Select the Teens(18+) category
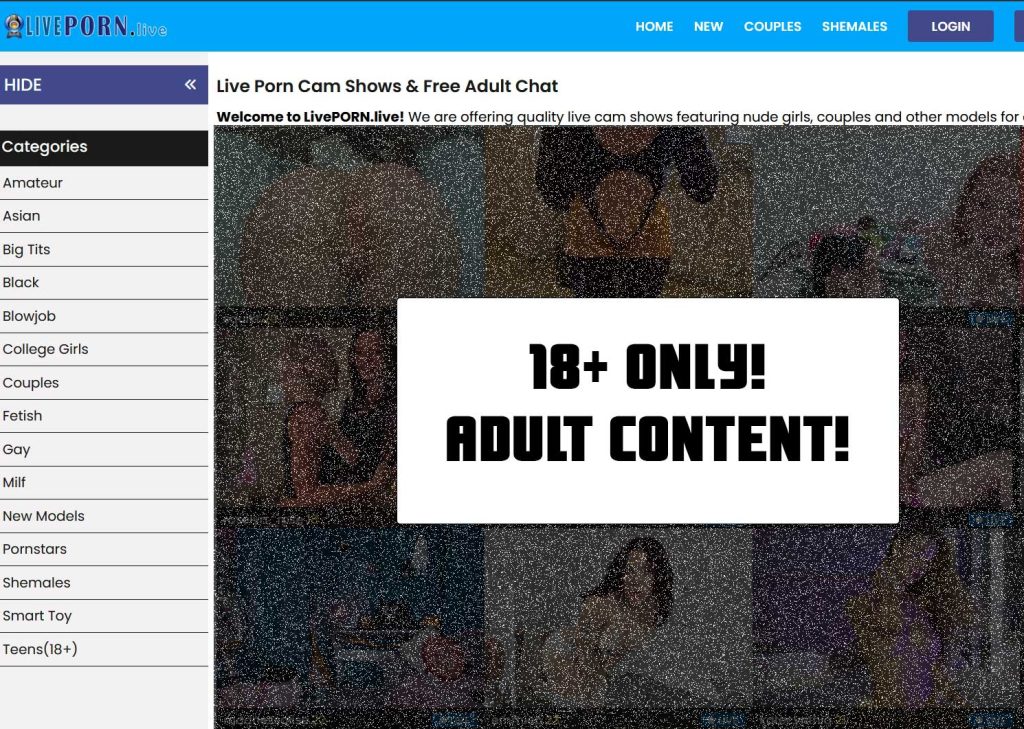The width and height of the screenshot is (1024, 729). coord(40,649)
